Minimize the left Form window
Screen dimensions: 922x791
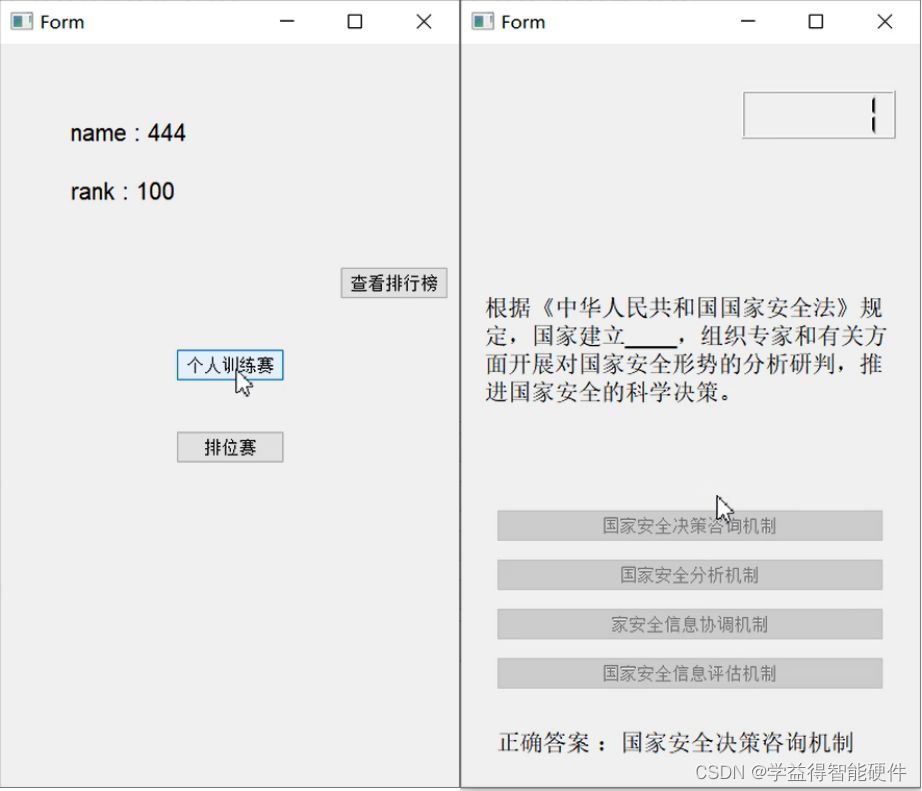tap(287, 22)
